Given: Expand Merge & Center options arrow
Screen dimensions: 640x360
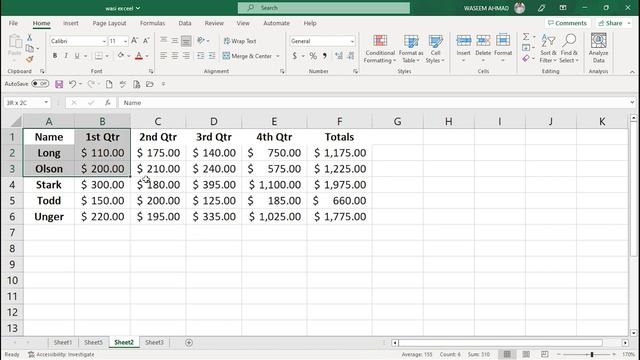Looking at the screenshot, I should [x=278, y=56].
